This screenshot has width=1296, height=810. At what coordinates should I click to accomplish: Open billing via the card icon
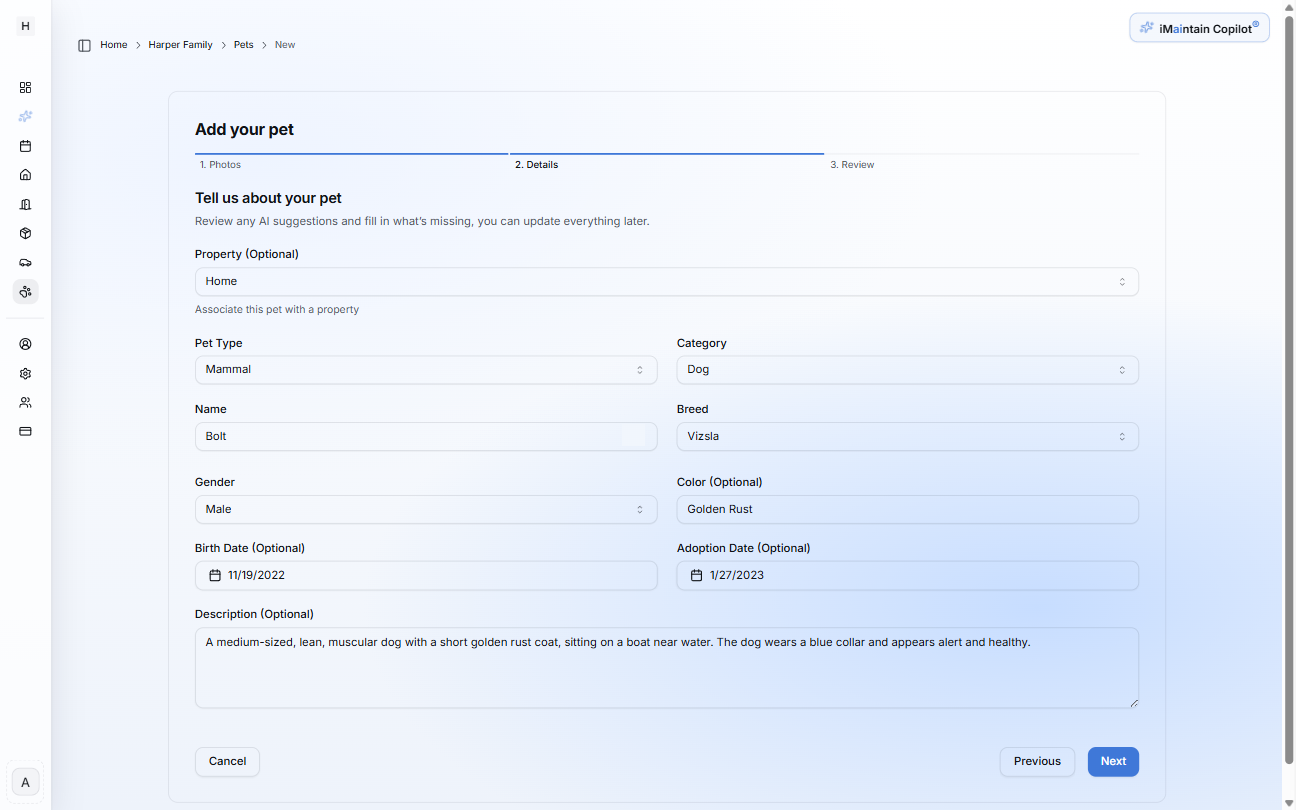[x=25, y=430]
